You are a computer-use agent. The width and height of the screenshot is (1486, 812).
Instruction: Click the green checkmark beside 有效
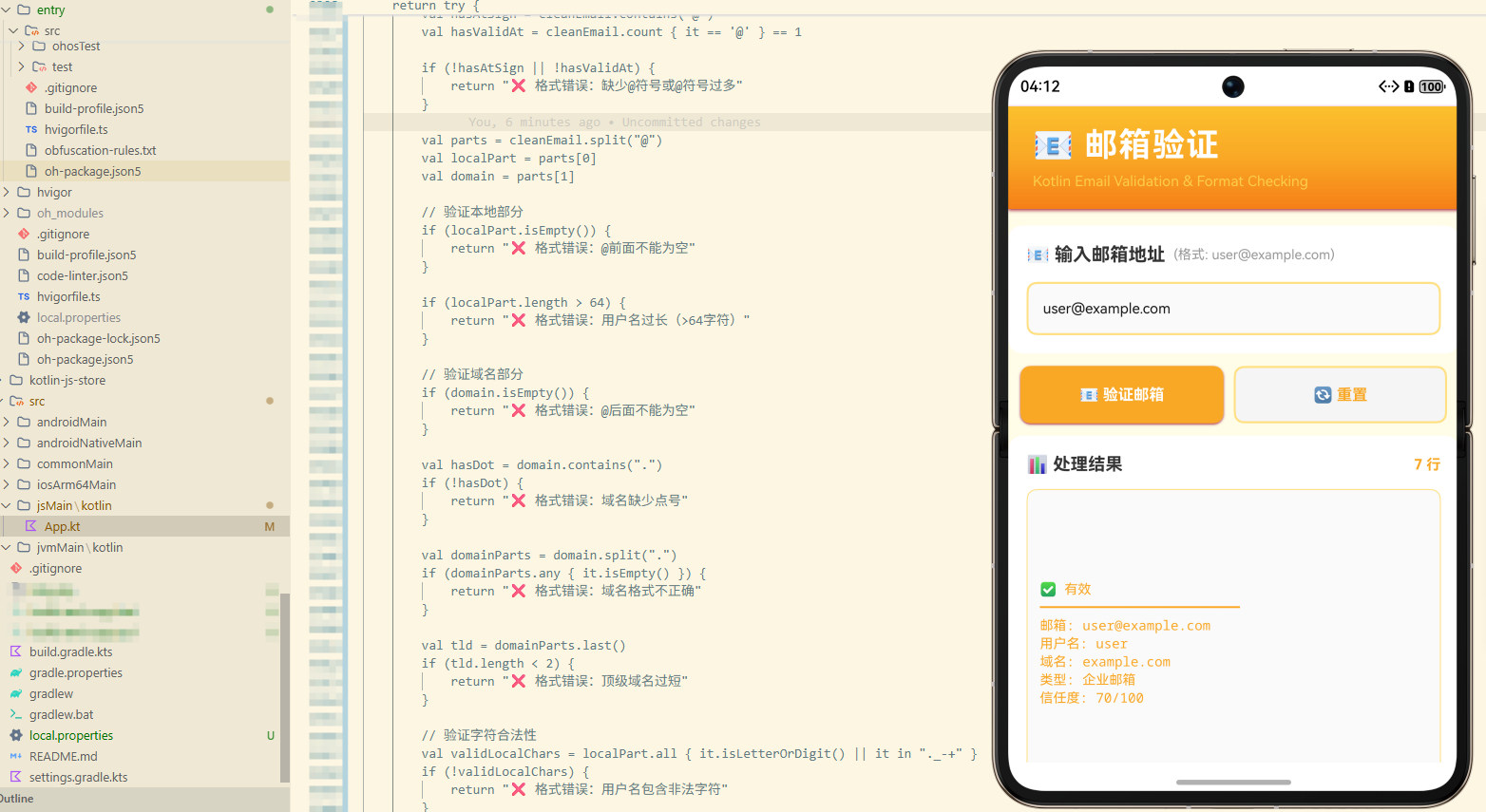pyautogui.click(x=1048, y=589)
